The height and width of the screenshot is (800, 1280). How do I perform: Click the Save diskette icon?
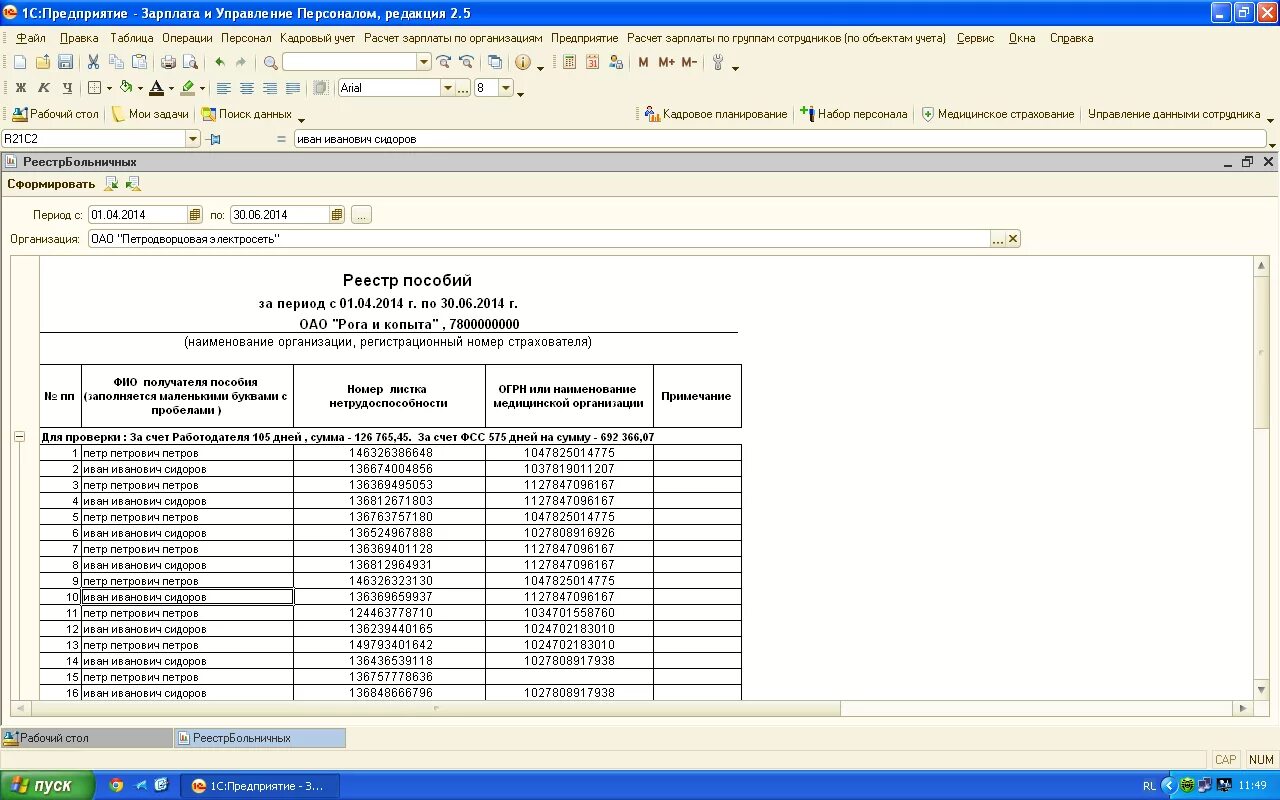click(x=64, y=62)
